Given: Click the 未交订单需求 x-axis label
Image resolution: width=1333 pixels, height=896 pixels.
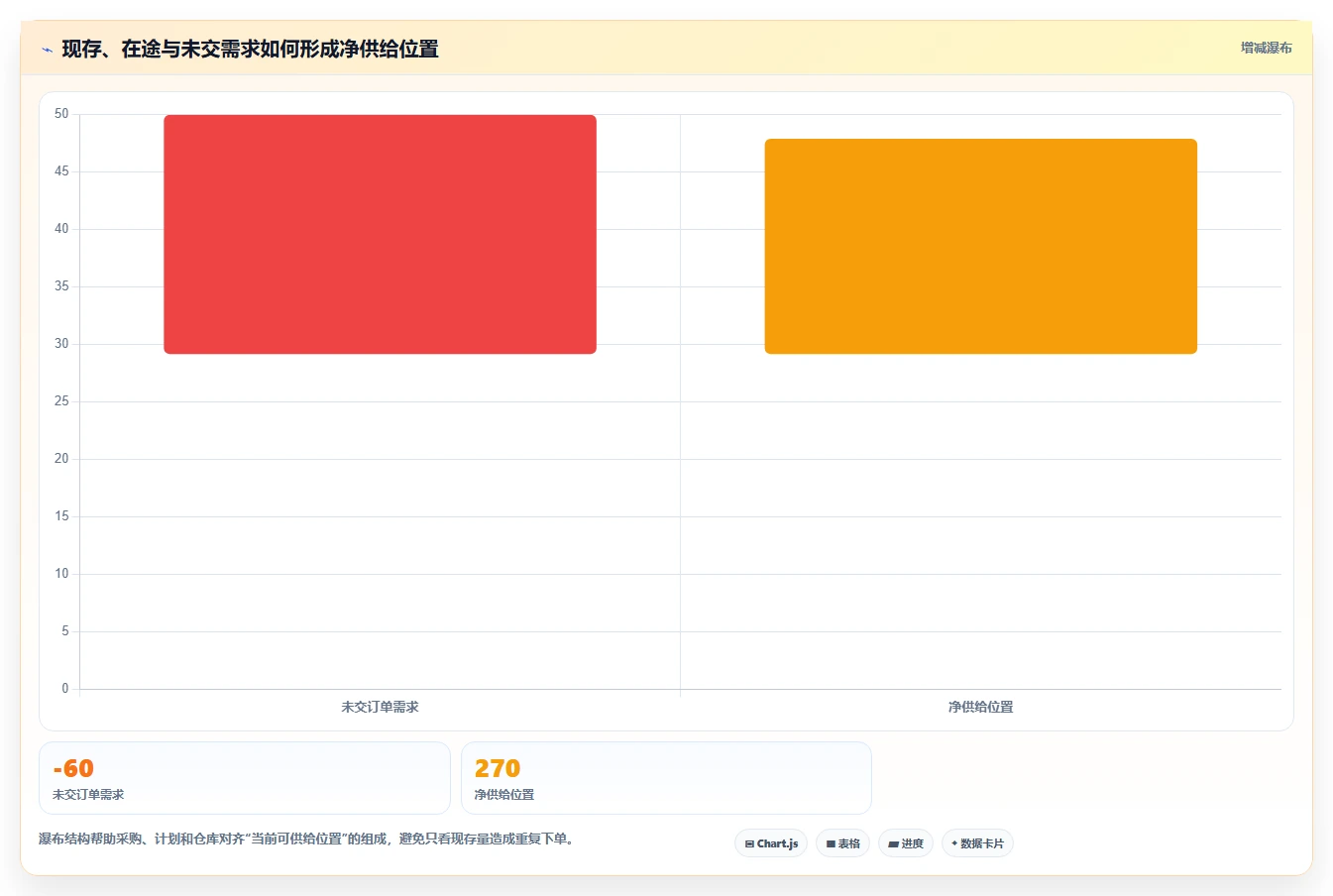Looking at the screenshot, I should [380, 707].
